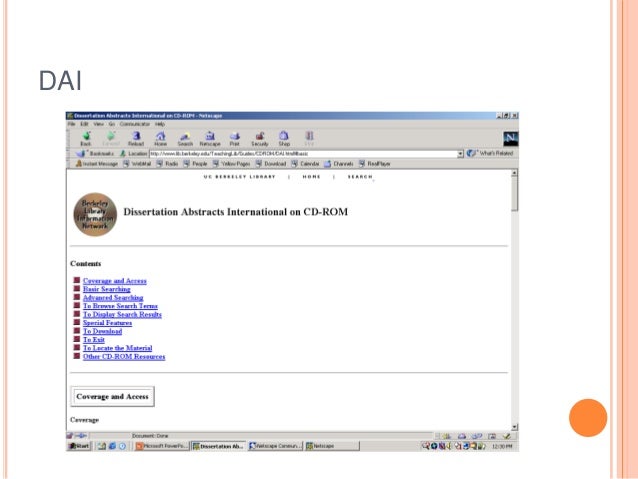Open the Go menu
This screenshot has height=479, width=638.
(111, 124)
